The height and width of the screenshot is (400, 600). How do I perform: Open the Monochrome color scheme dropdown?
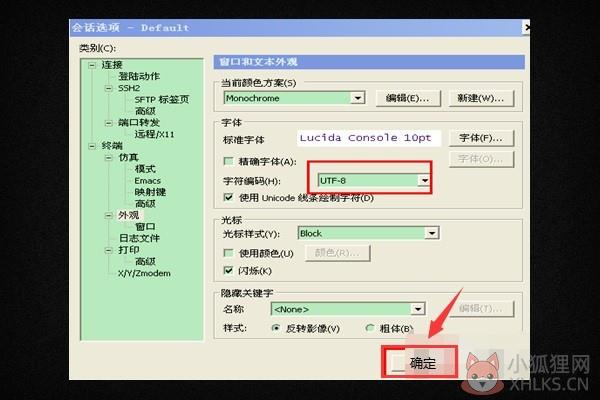pyautogui.click(x=357, y=98)
